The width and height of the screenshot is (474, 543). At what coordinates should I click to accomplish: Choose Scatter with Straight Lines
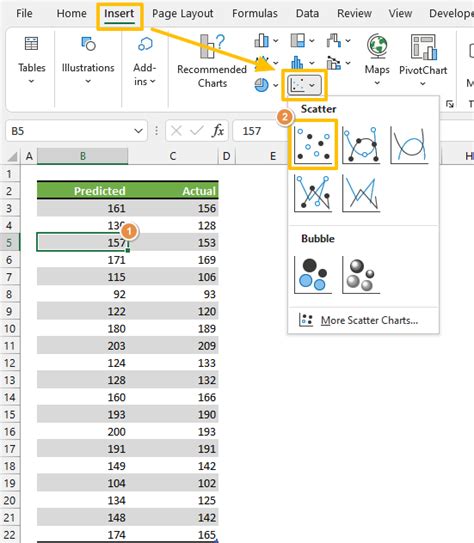[x=361, y=193]
